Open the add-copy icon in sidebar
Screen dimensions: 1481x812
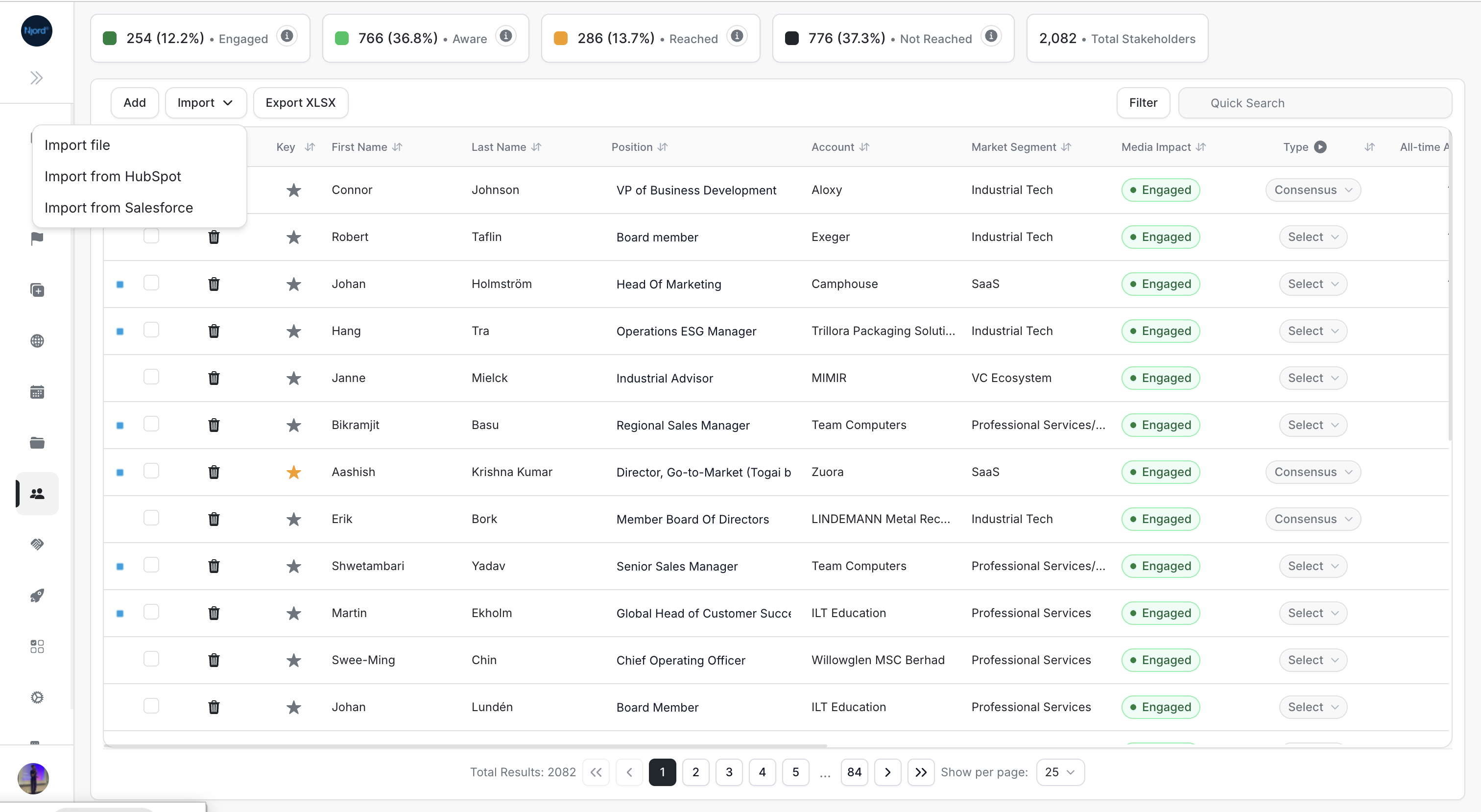tap(37, 290)
